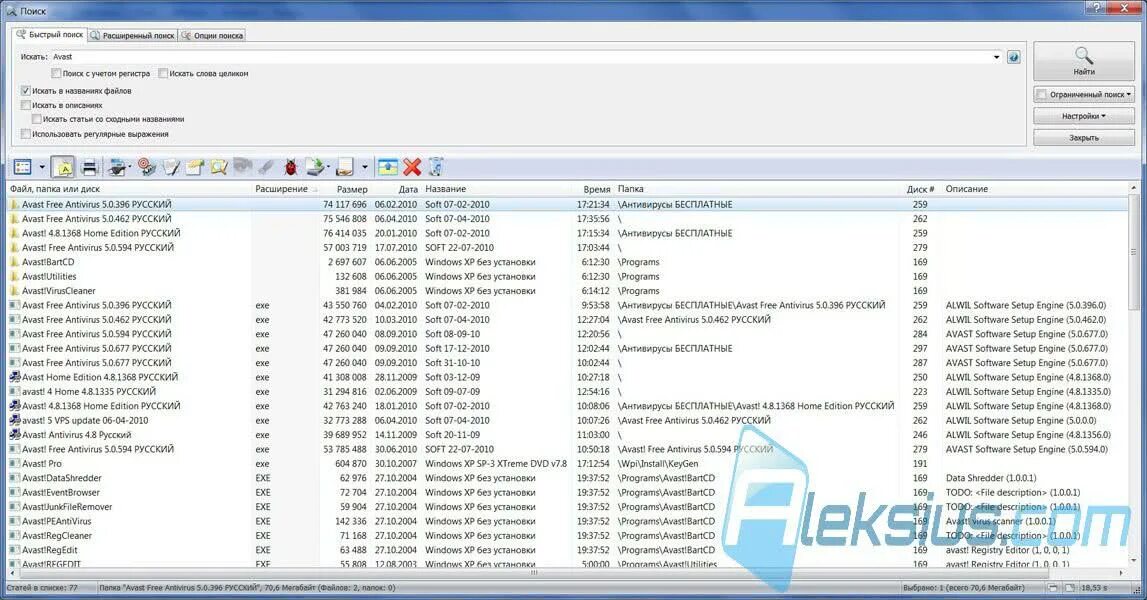The image size is (1147, 600).
Task: Click the Avast!RegEdit file icon
Action: click(x=15, y=550)
